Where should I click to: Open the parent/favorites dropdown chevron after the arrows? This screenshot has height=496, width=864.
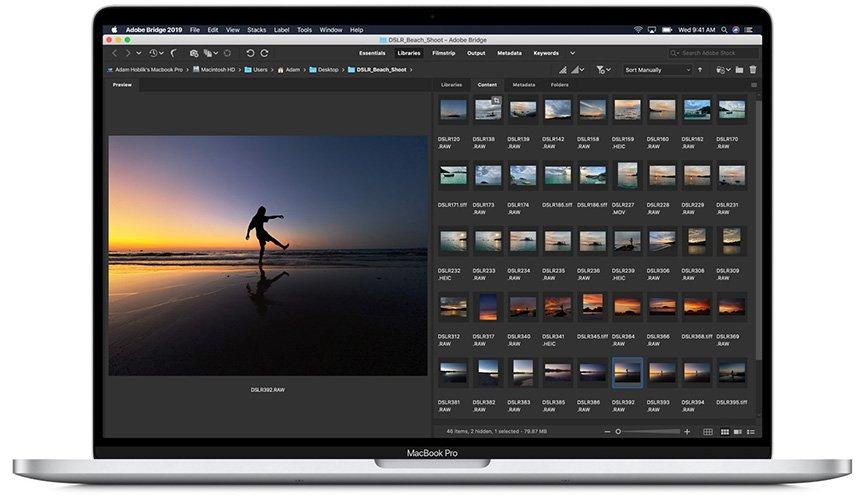tap(138, 53)
